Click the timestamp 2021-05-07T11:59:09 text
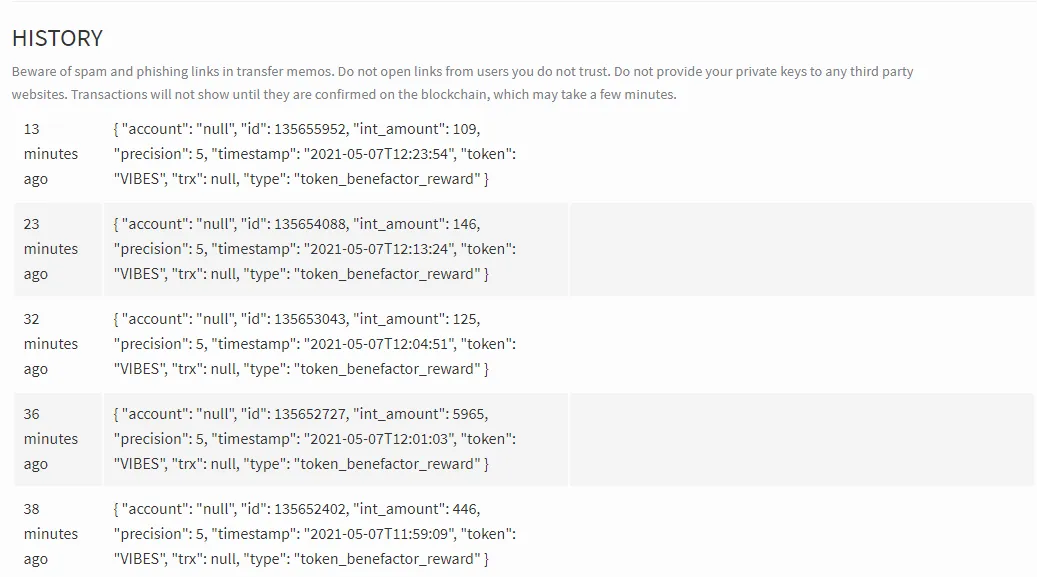 click(x=380, y=534)
